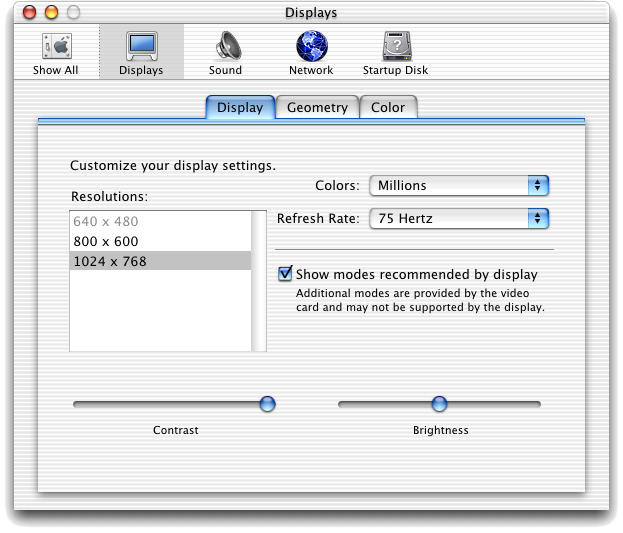Click the Brightness slider knob
This screenshot has height=533, width=623.
pyautogui.click(x=439, y=404)
